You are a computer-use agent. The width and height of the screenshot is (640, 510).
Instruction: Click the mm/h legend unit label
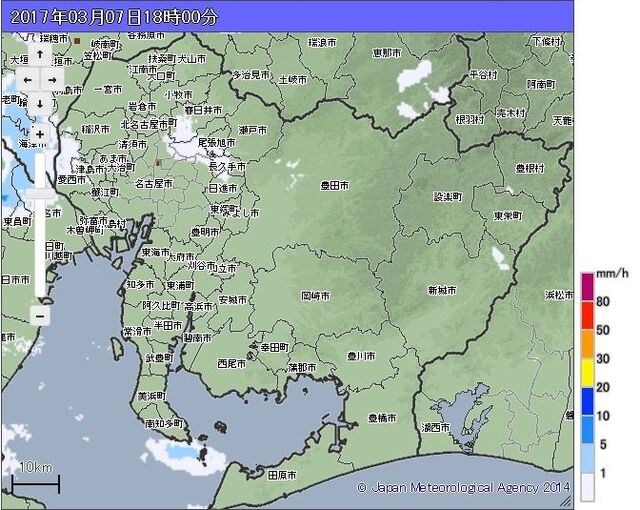(612, 273)
